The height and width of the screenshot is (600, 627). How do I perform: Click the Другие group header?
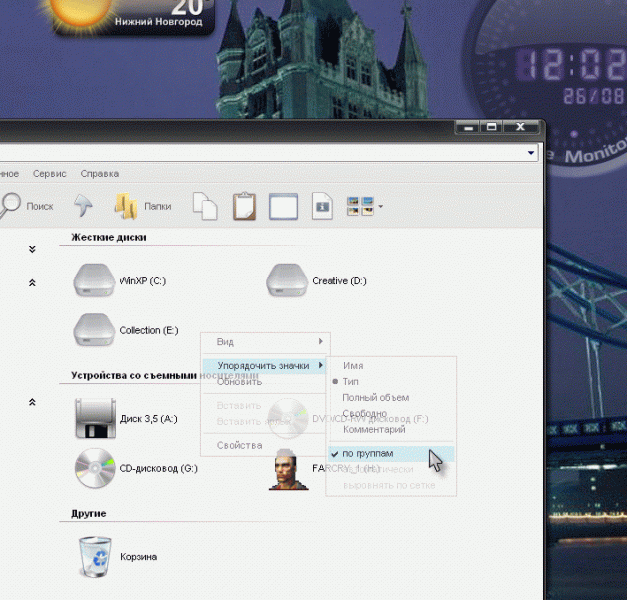click(x=89, y=514)
